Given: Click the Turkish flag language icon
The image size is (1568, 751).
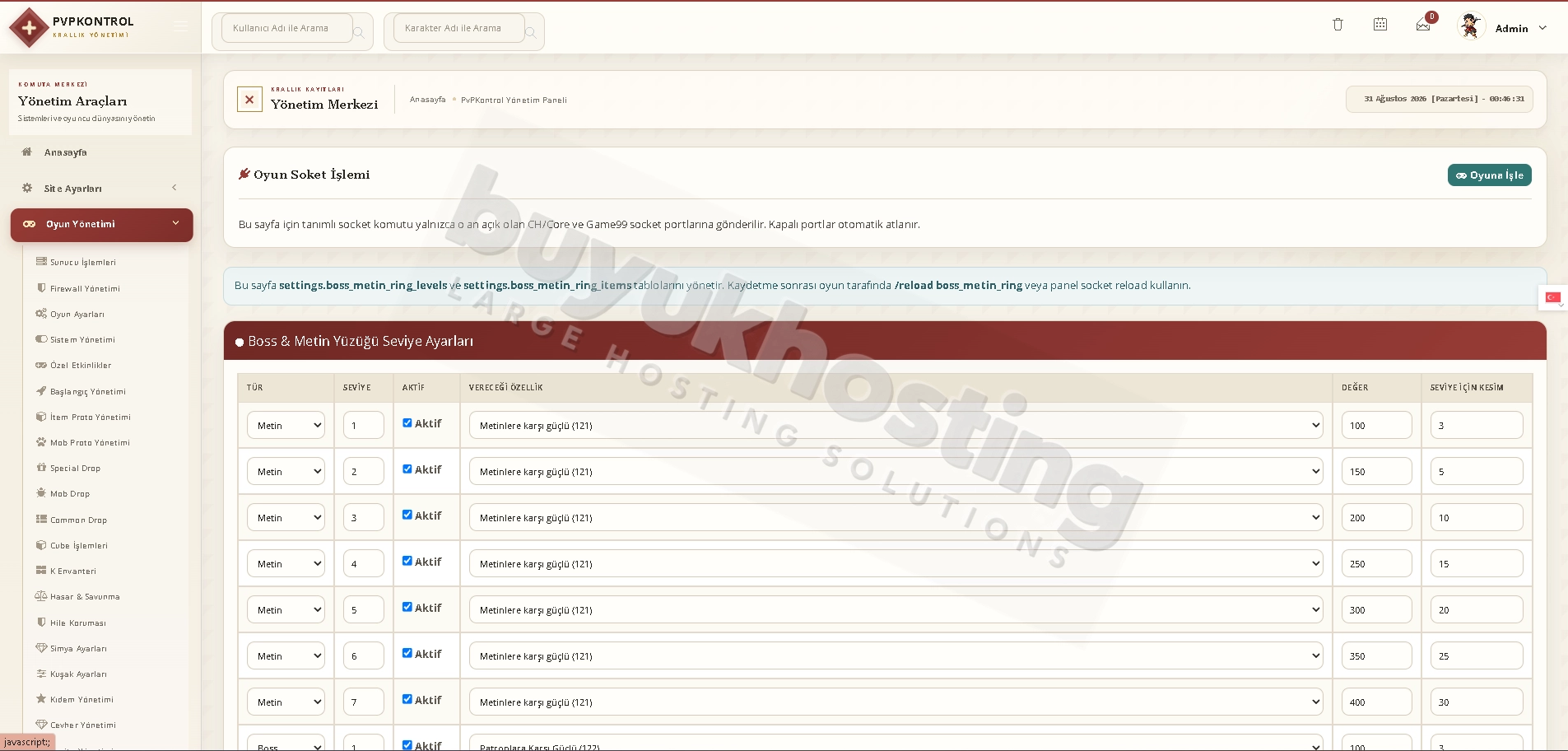Looking at the screenshot, I should click(x=1552, y=297).
